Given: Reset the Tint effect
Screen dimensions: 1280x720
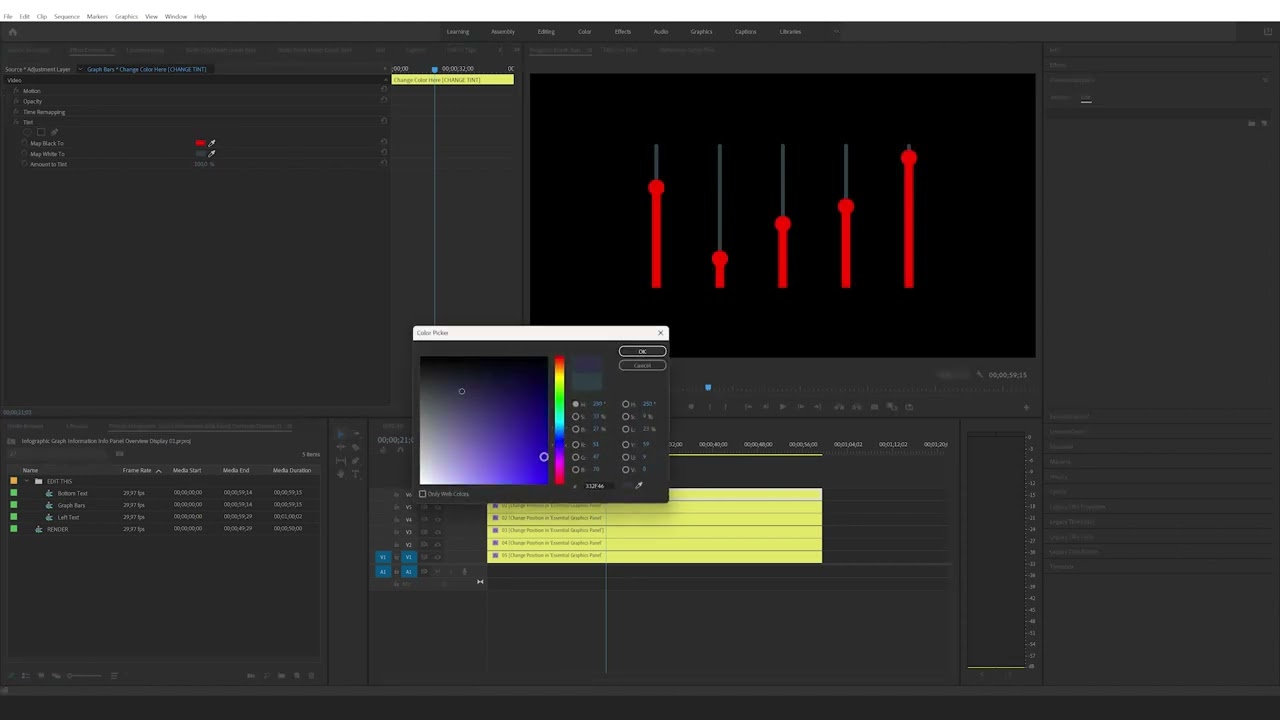Looking at the screenshot, I should 384,122.
